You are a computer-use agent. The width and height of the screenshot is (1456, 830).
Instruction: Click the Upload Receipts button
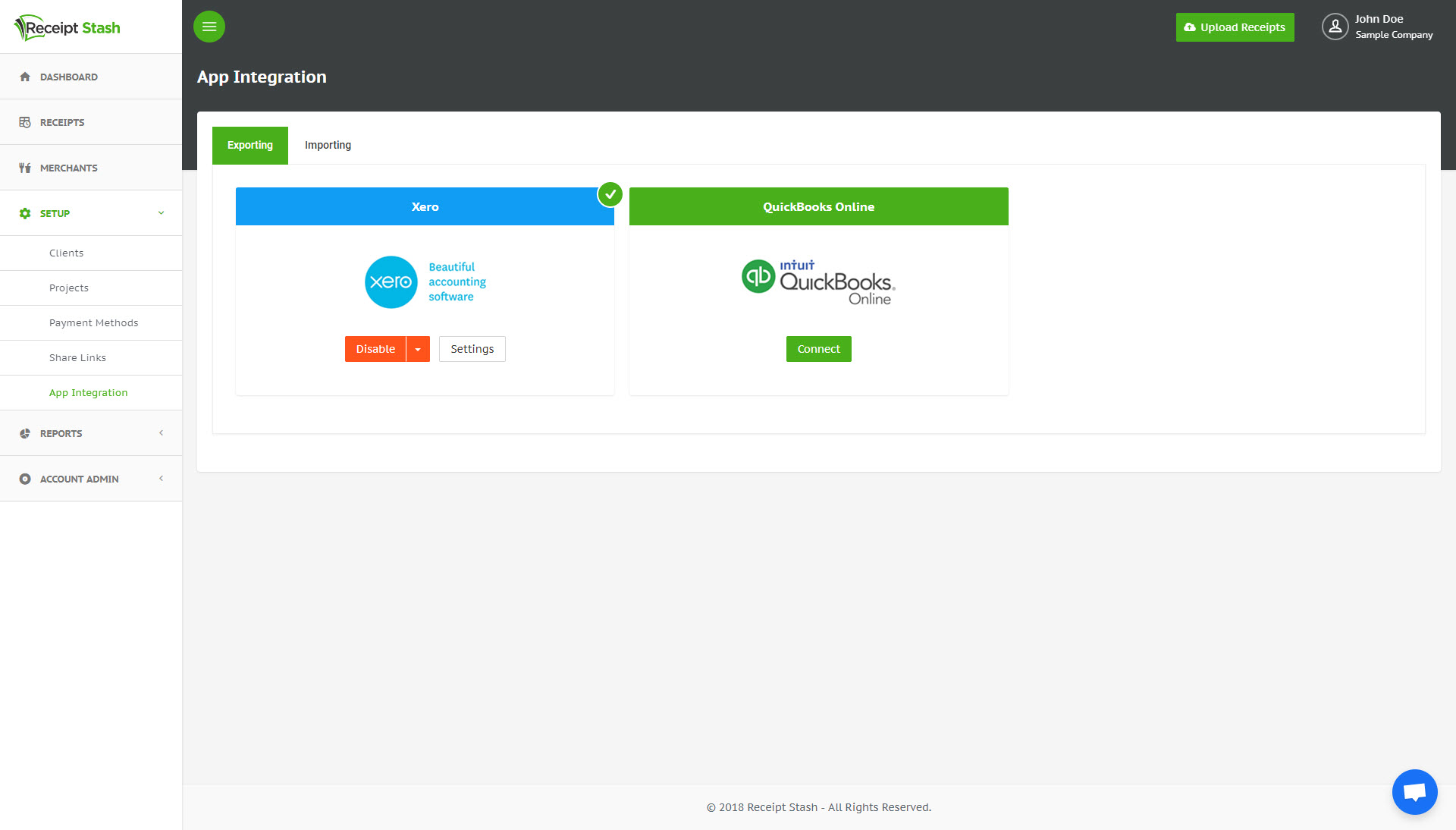click(1235, 27)
